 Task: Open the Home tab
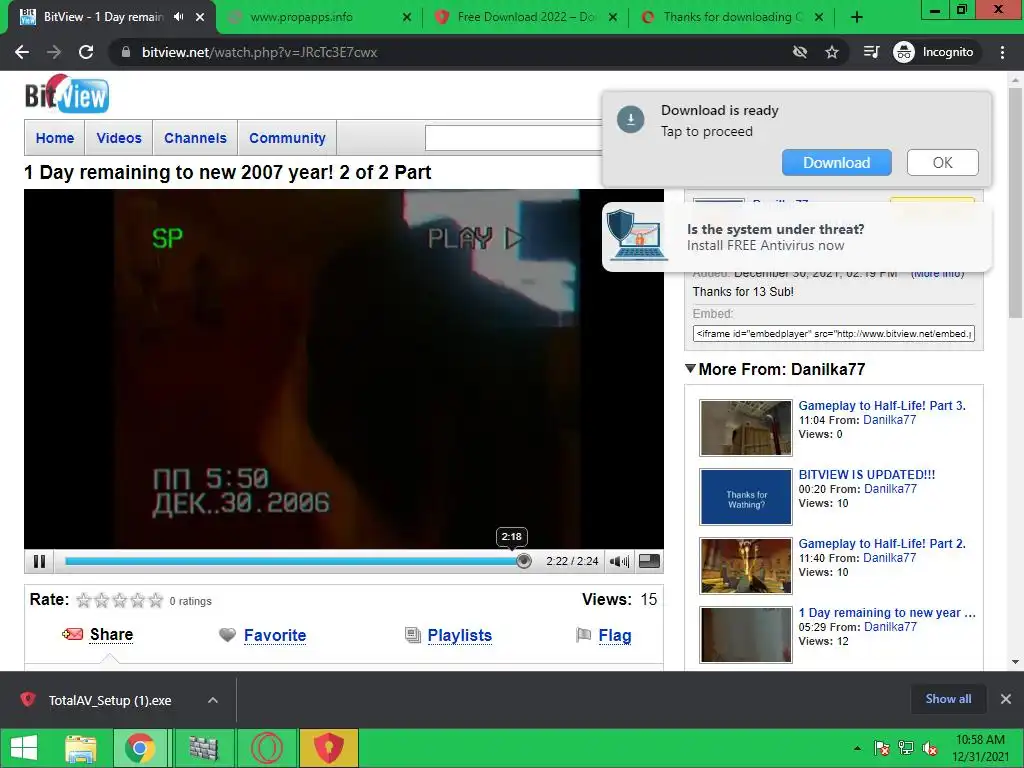pyautogui.click(x=55, y=138)
